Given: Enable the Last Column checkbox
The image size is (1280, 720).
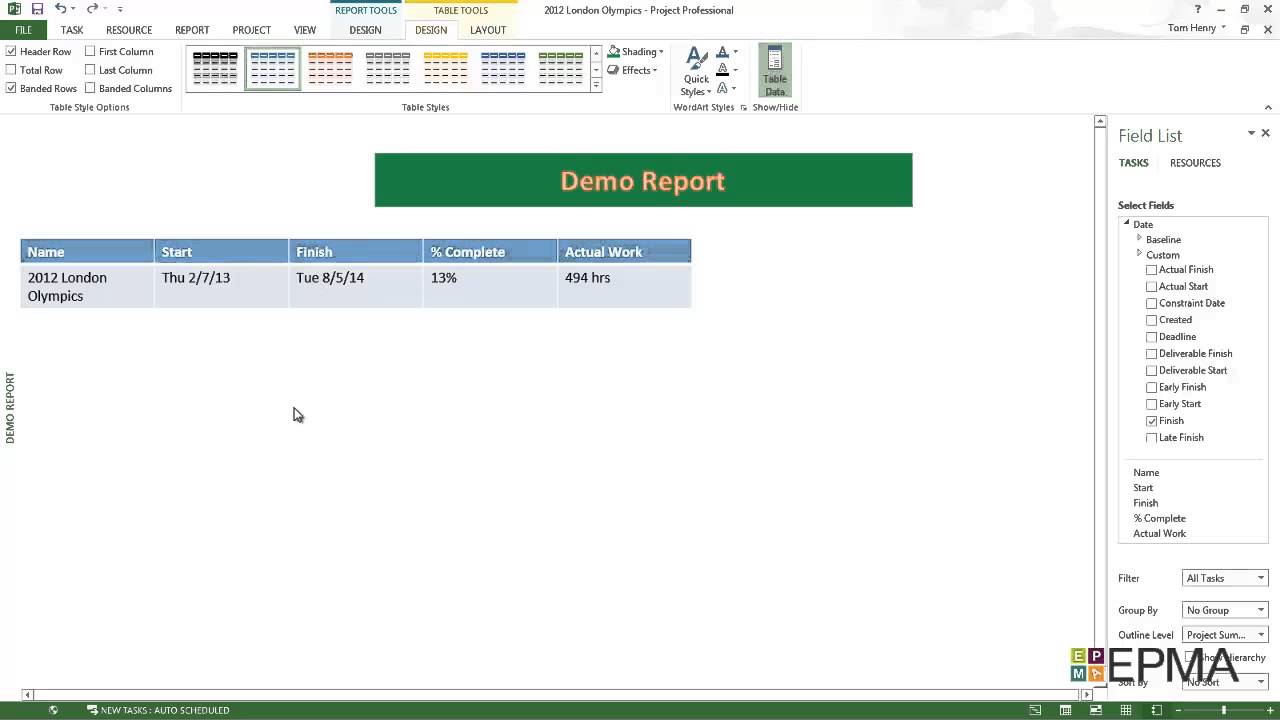Looking at the screenshot, I should pos(90,70).
